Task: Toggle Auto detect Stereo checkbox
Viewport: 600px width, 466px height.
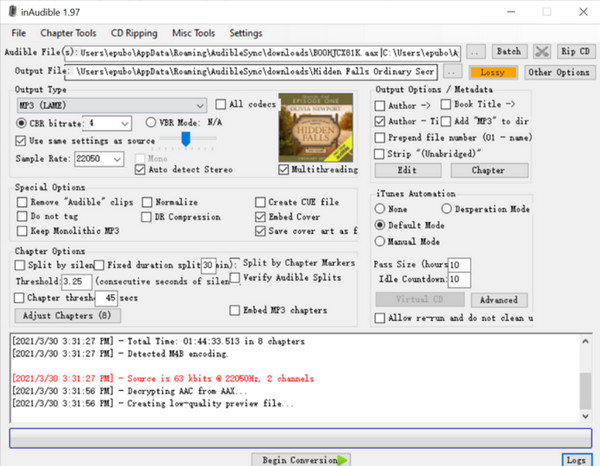Action: coord(140,169)
